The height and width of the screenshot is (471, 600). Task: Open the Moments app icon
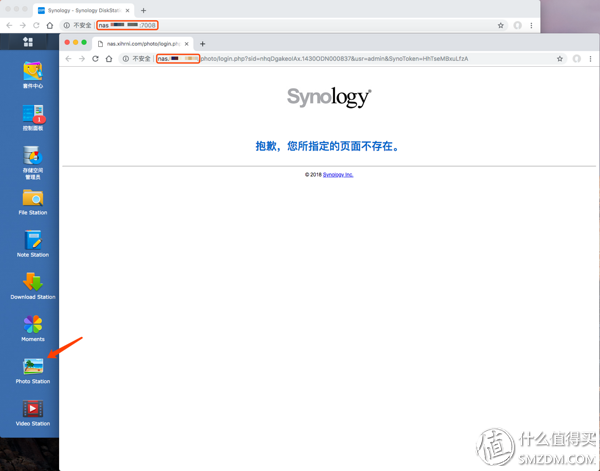pyautogui.click(x=33, y=324)
